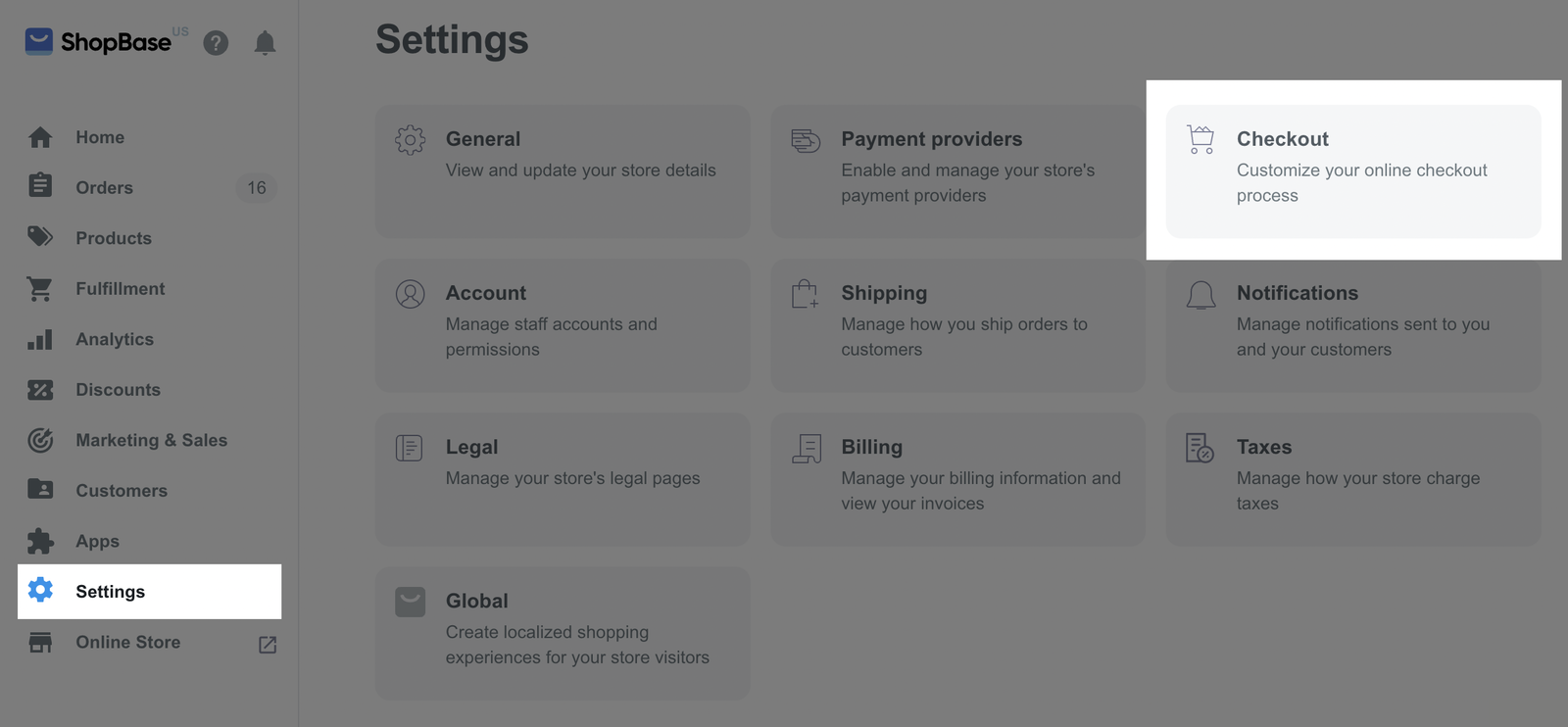Click the Taxes document icon
Image resolution: width=1568 pixels, height=727 pixels.
coord(1200,448)
